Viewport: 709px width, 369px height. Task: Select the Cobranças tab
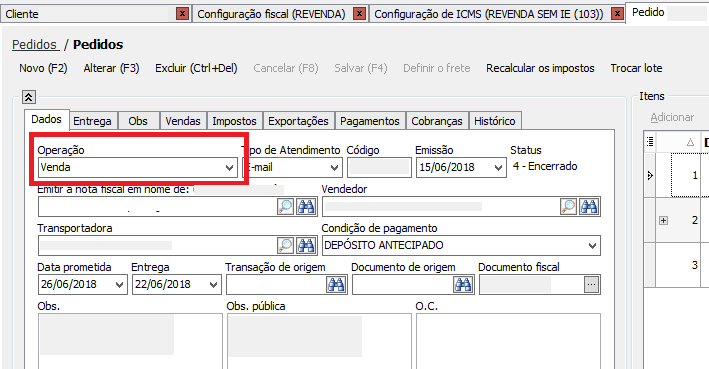pyautogui.click(x=437, y=121)
